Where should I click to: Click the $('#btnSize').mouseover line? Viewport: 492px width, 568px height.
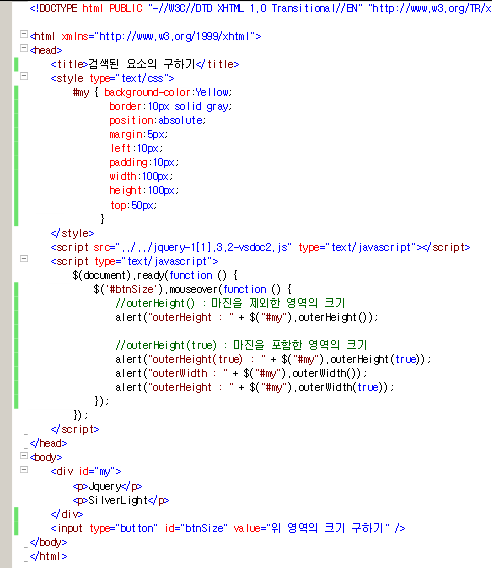click(x=192, y=289)
